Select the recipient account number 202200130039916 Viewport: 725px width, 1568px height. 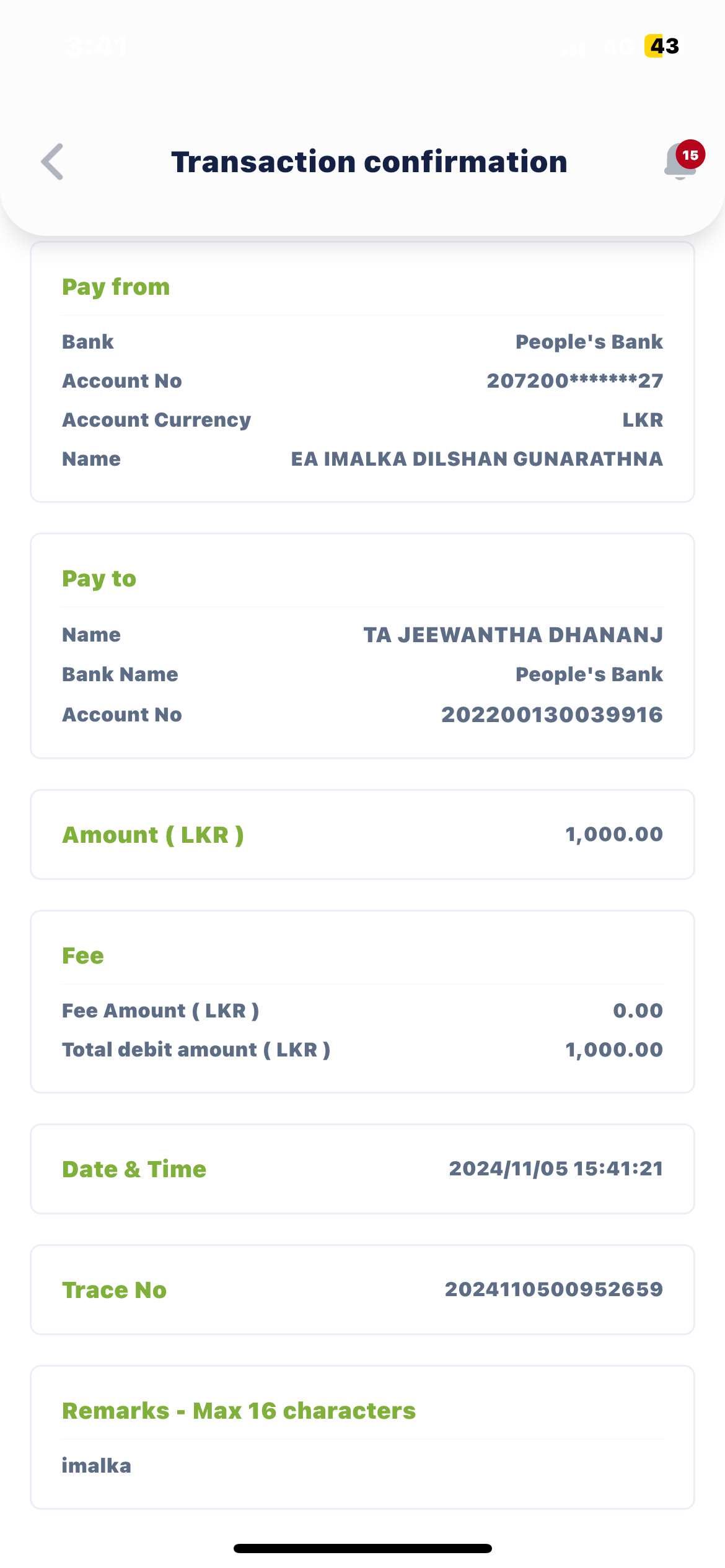click(551, 715)
